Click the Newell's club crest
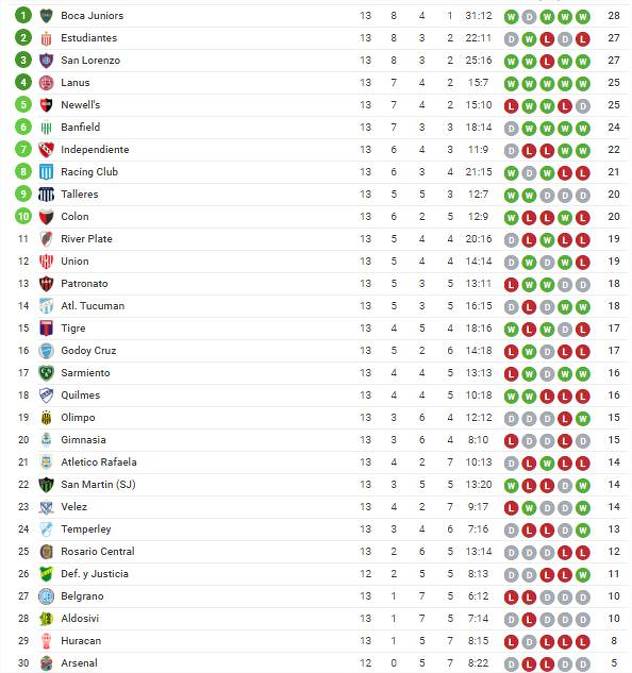632x673 pixels. point(46,105)
